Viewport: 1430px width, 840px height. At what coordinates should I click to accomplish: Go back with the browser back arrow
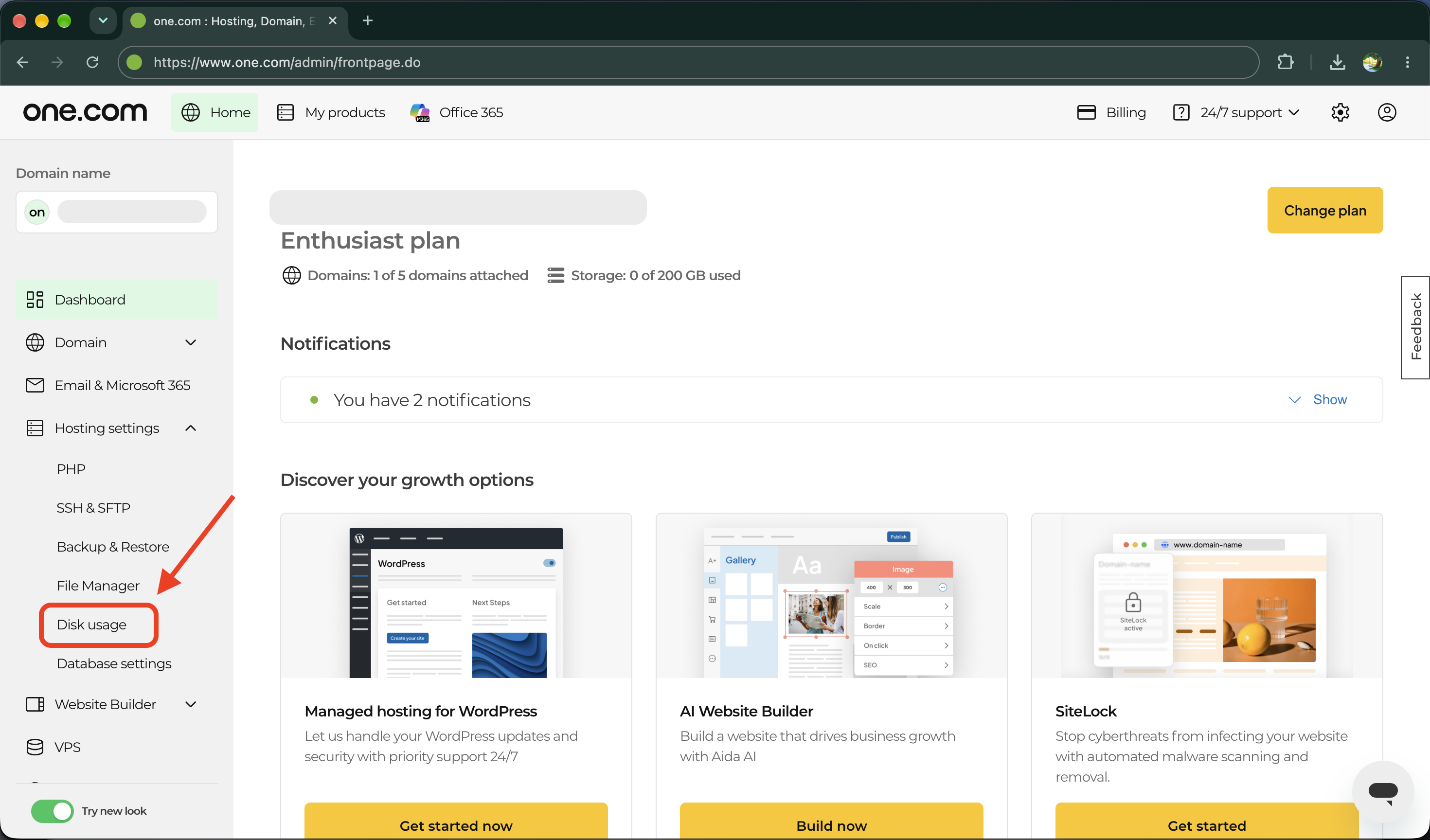[x=23, y=62]
